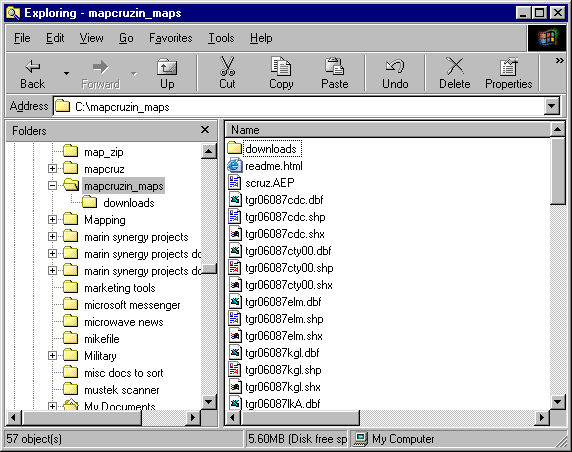Select tgr06087cdc.shx file icon
The height and width of the screenshot is (452, 572).
(x=235, y=233)
